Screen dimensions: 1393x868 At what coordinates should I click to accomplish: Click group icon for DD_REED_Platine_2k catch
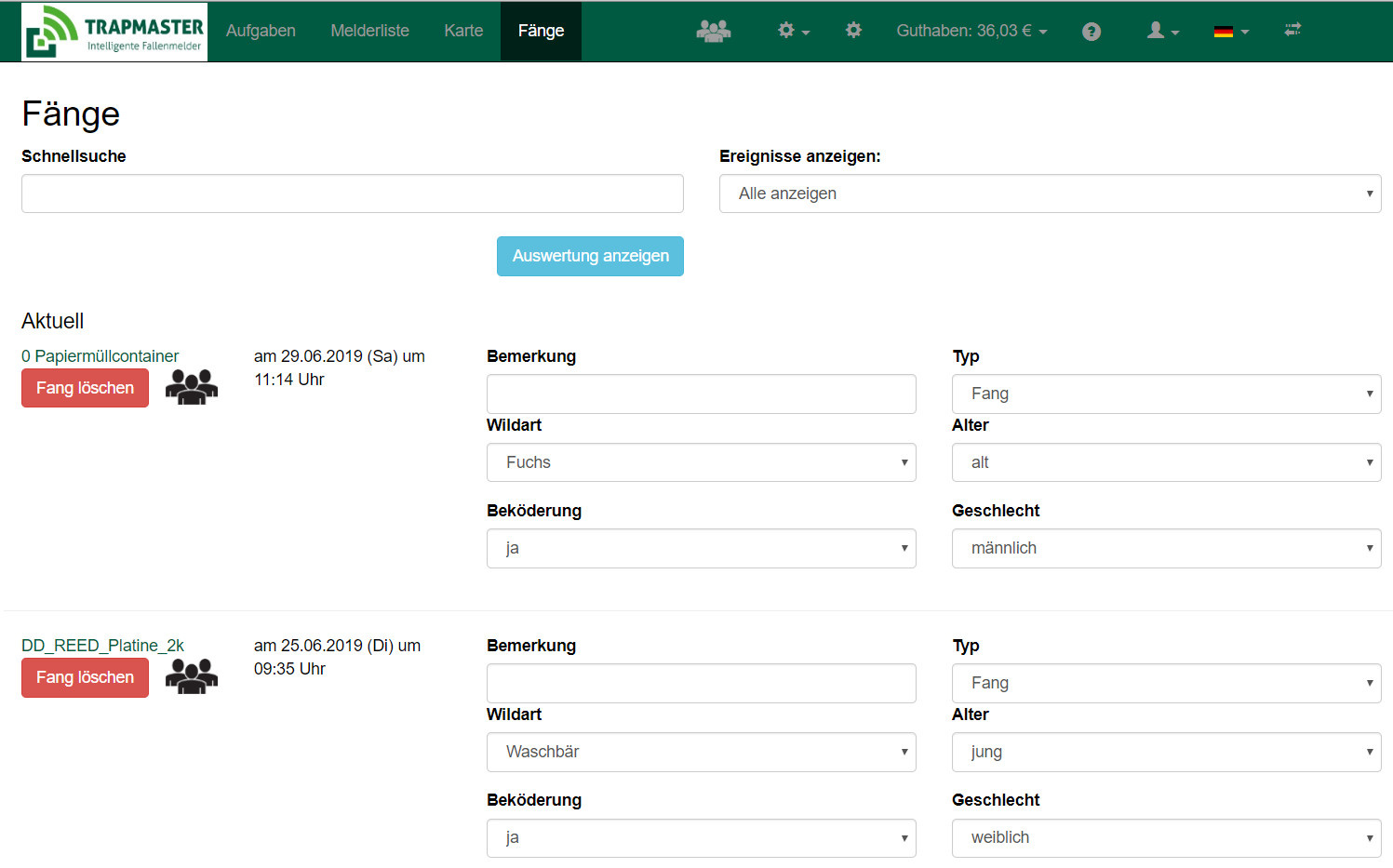(192, 676)
